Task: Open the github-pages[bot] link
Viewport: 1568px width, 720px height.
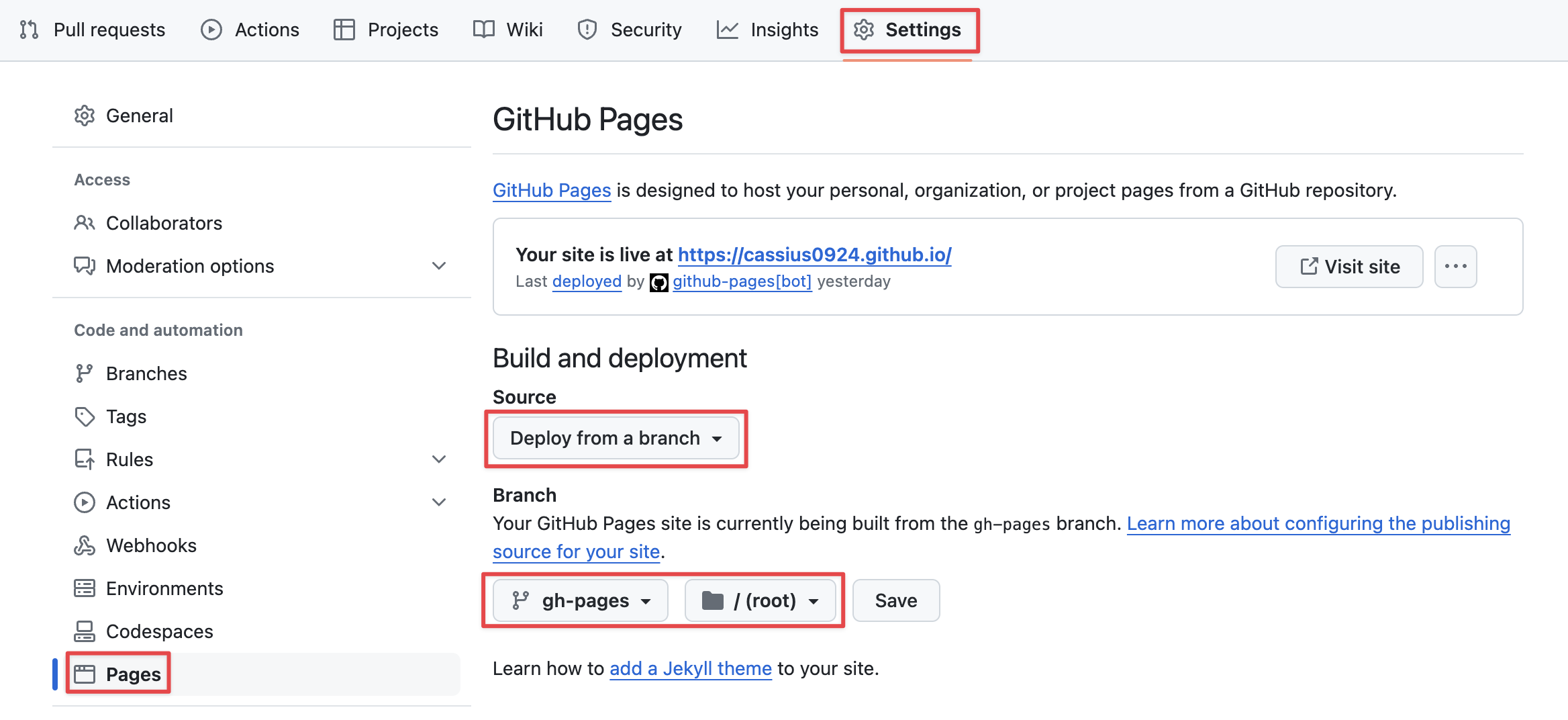Action: pyautogui.click(x=742, y=281)
